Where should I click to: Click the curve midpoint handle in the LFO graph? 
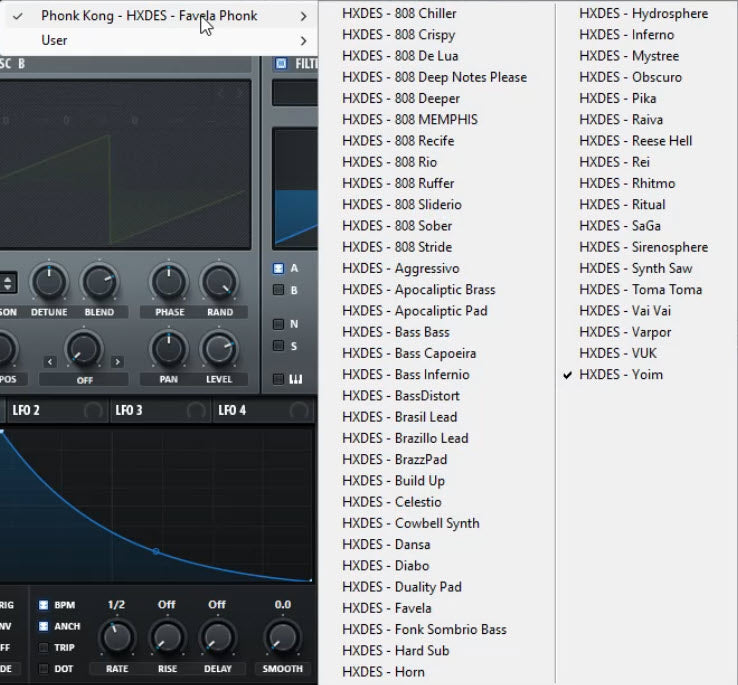155,551
